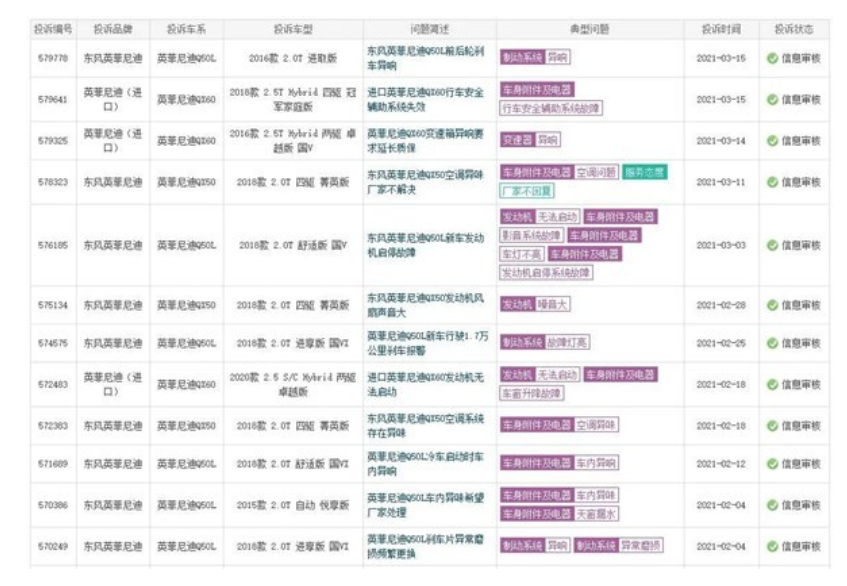Click green check status icon for complaint 578323
Image resolution: width=847 pixels, height=586 pixels.
[772, 182]
